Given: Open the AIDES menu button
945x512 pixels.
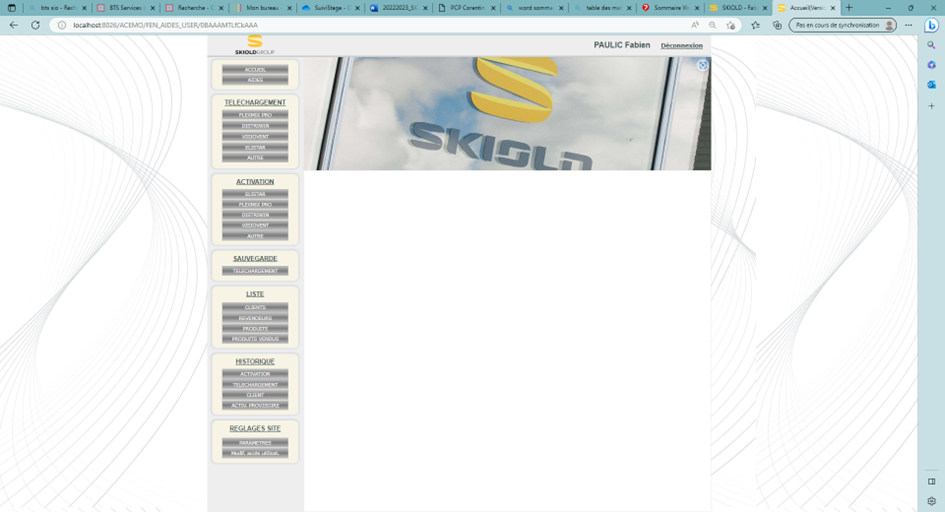Looking at the screenshot, I should [255, 80].
